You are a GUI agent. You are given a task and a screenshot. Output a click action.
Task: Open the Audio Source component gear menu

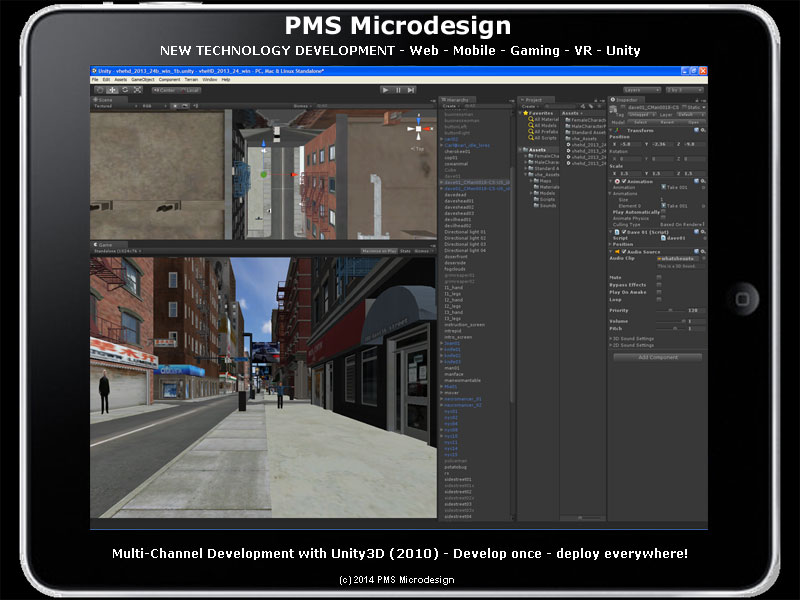703,252
